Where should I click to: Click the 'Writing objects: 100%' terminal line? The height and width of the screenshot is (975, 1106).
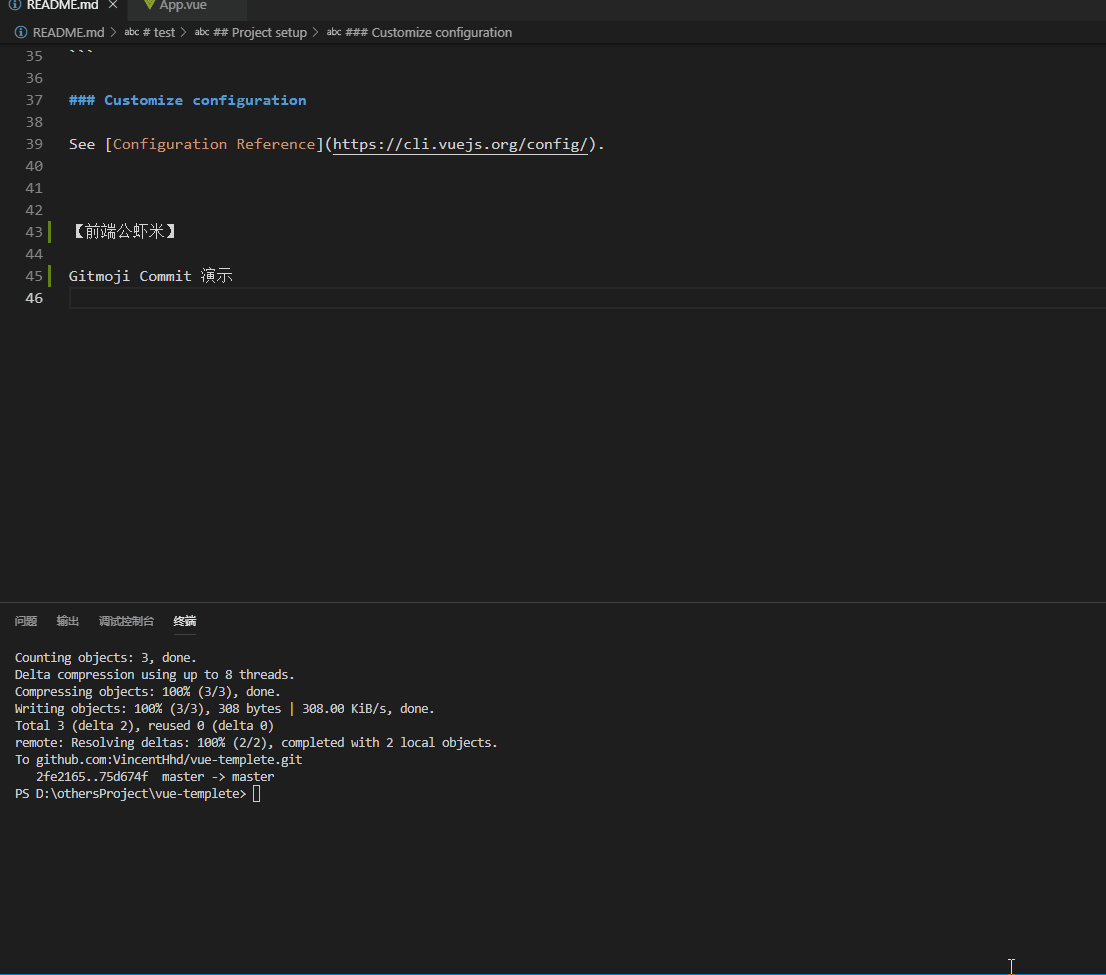click(224, 708)
